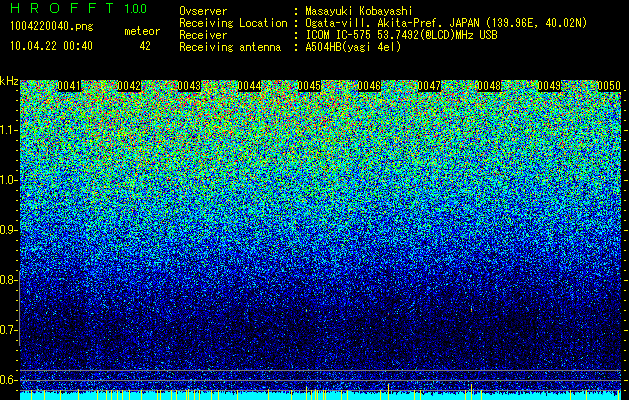Click the 'meteor' label
629x400 pixels.
point(142,31)
